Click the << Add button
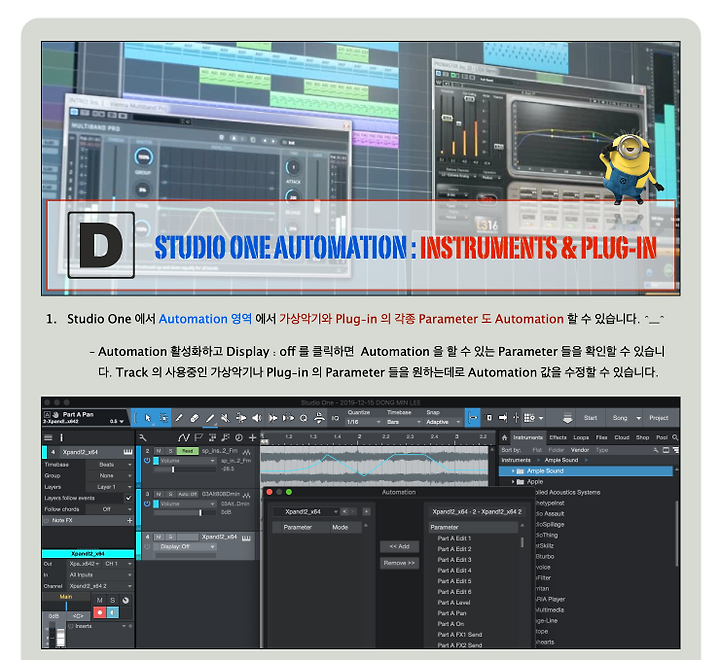 pyautogui.click(x=399, y=547)
